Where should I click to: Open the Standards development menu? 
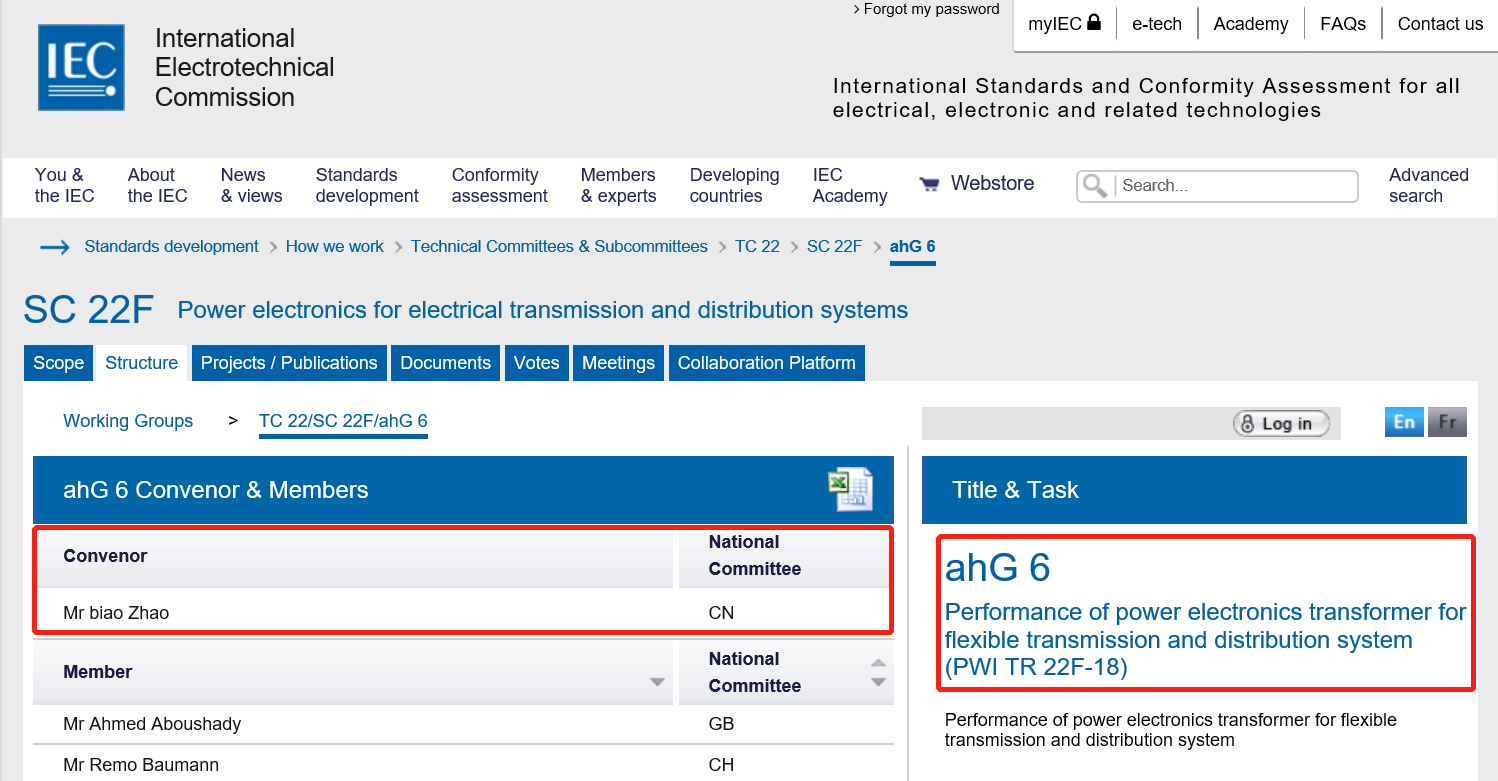[x=367, y=185]
